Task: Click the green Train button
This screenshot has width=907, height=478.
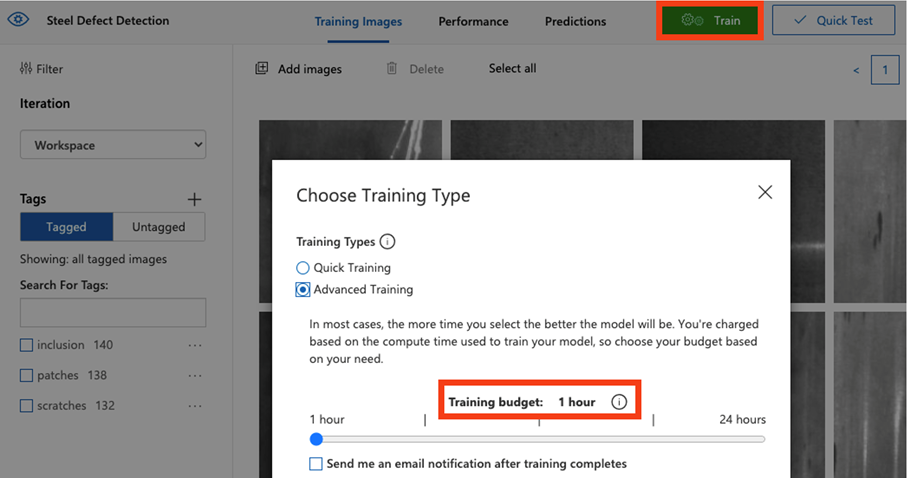Action: point(710,20)
